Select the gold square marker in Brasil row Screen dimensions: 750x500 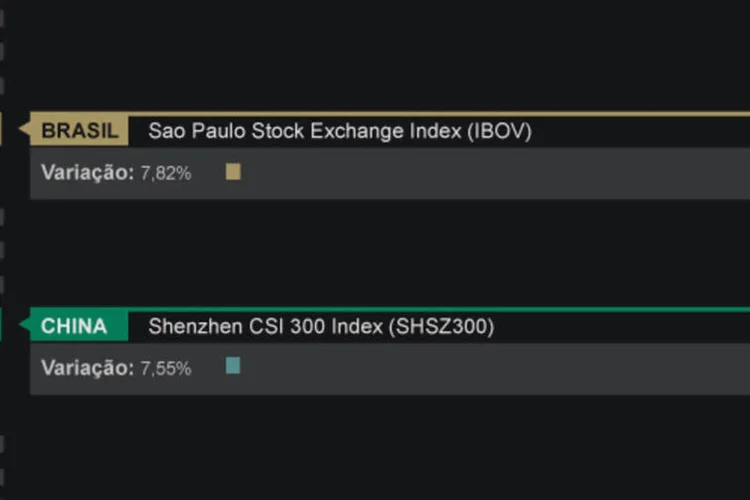tap(233, 172)
